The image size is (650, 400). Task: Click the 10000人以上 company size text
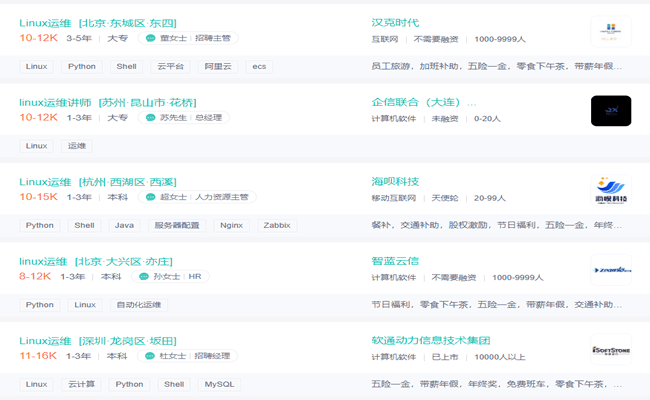pyautogui.click(x=500, y=357)
